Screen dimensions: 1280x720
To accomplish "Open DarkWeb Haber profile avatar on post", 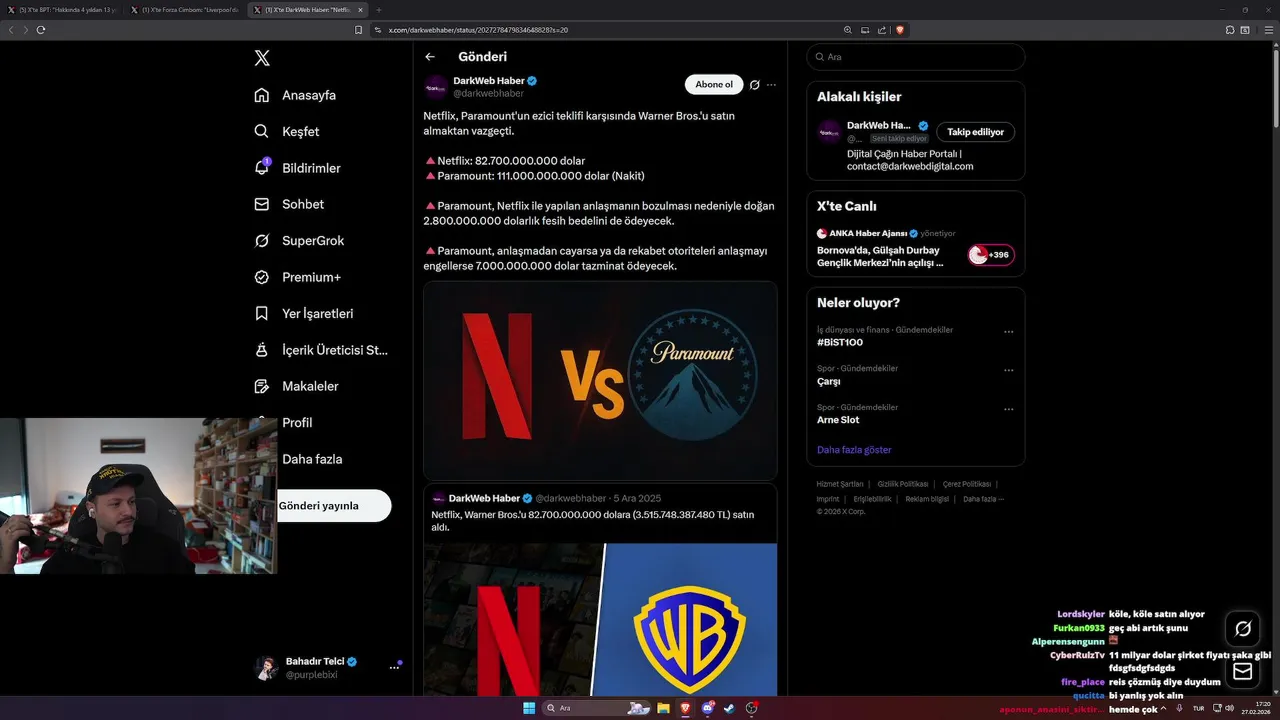I will [x=435, y=87].
